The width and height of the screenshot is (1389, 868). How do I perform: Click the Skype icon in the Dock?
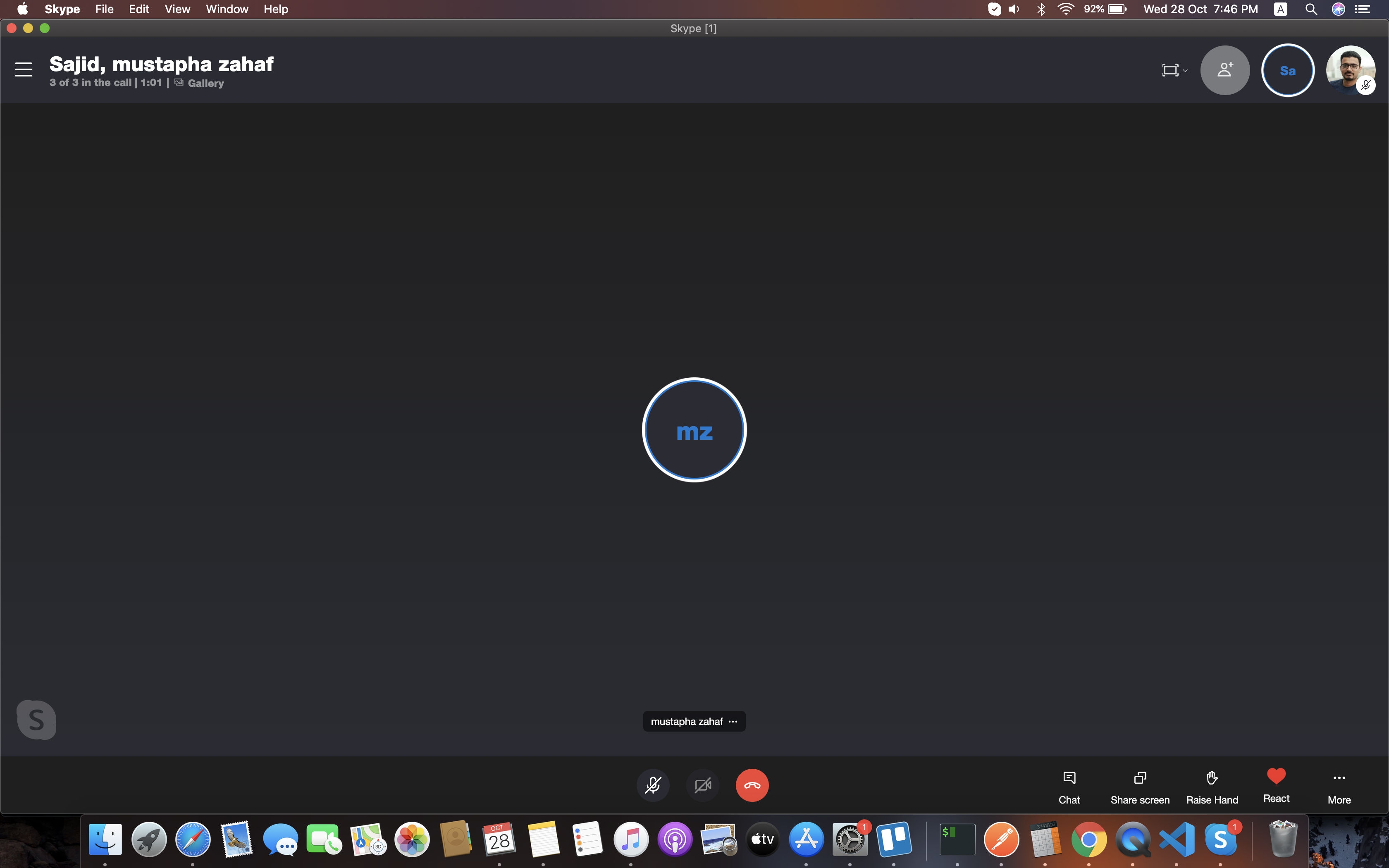(1220, 839)
